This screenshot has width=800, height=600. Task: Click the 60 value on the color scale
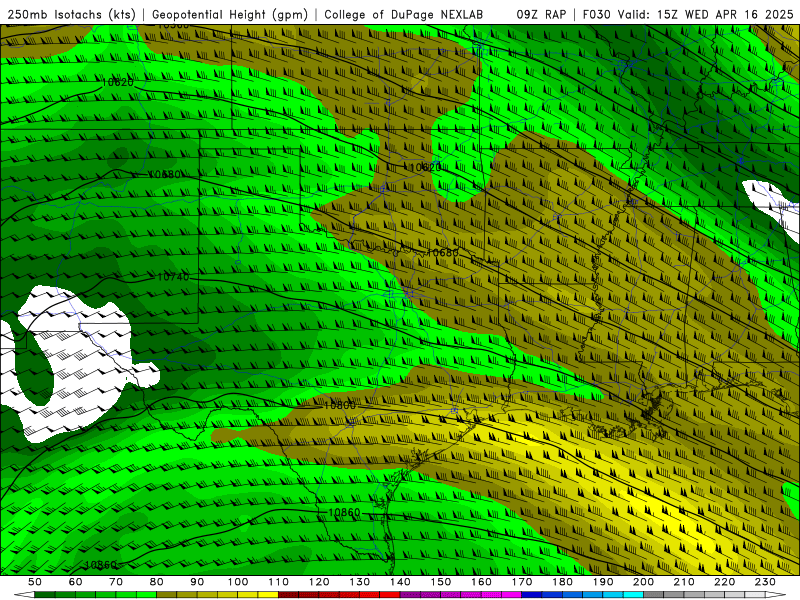pos(75,582)
